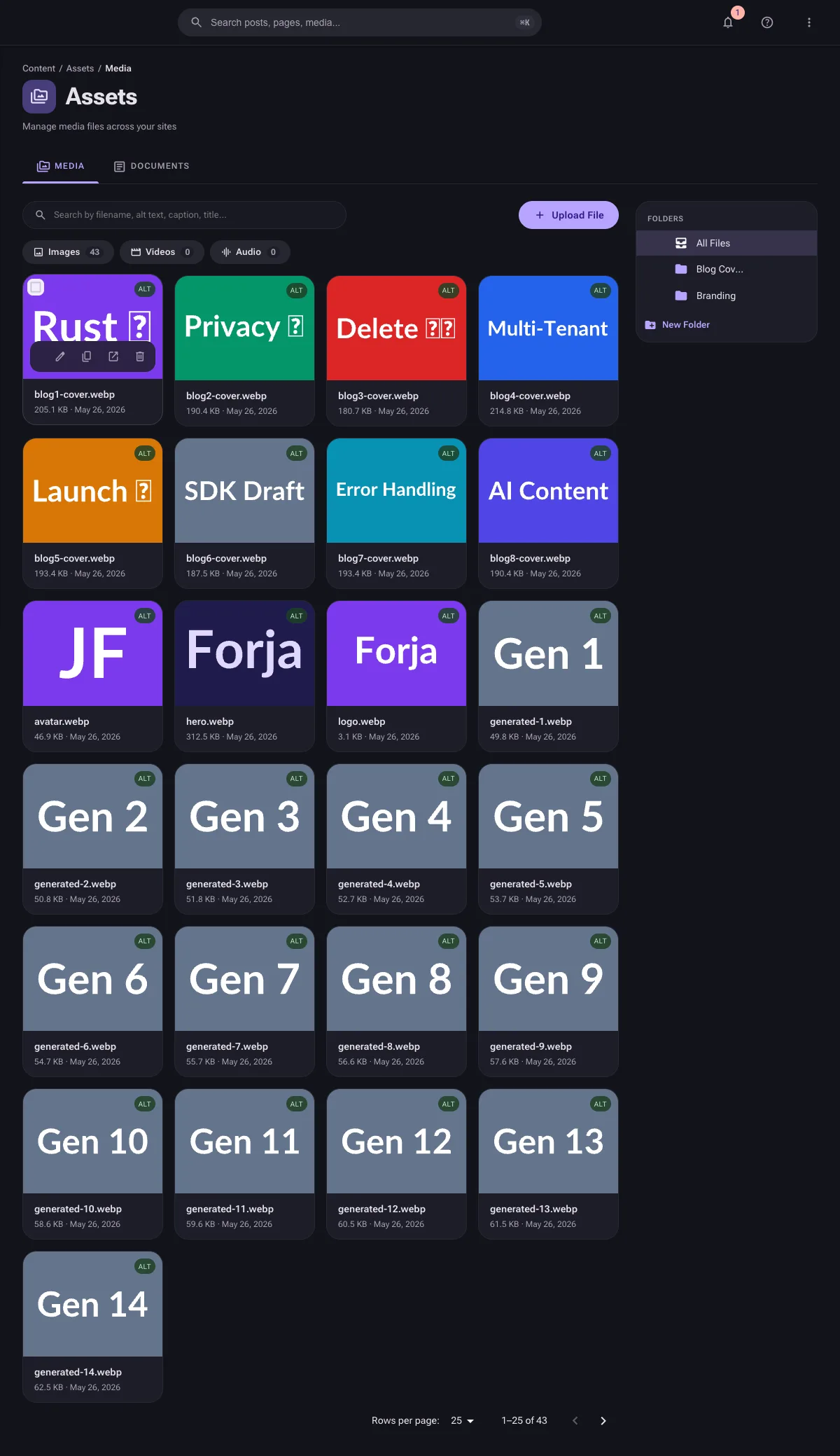Image resolution: width=840 pixels, height=1456 pixels.
Task: Click the ALT badge on logo.webp
Action: click(449, 616)
